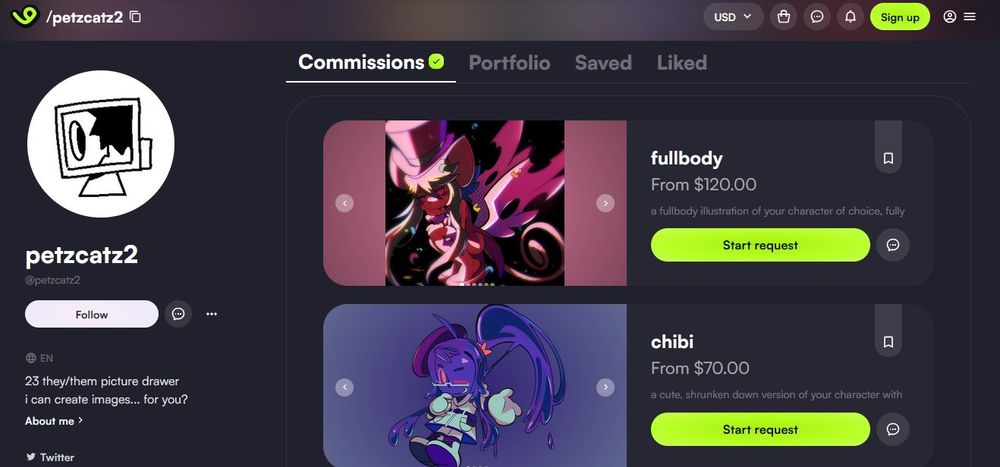Open chat bubble next to the Follow button
Viewport: 1000px width, 467px height.
click(x=179, y=314)
